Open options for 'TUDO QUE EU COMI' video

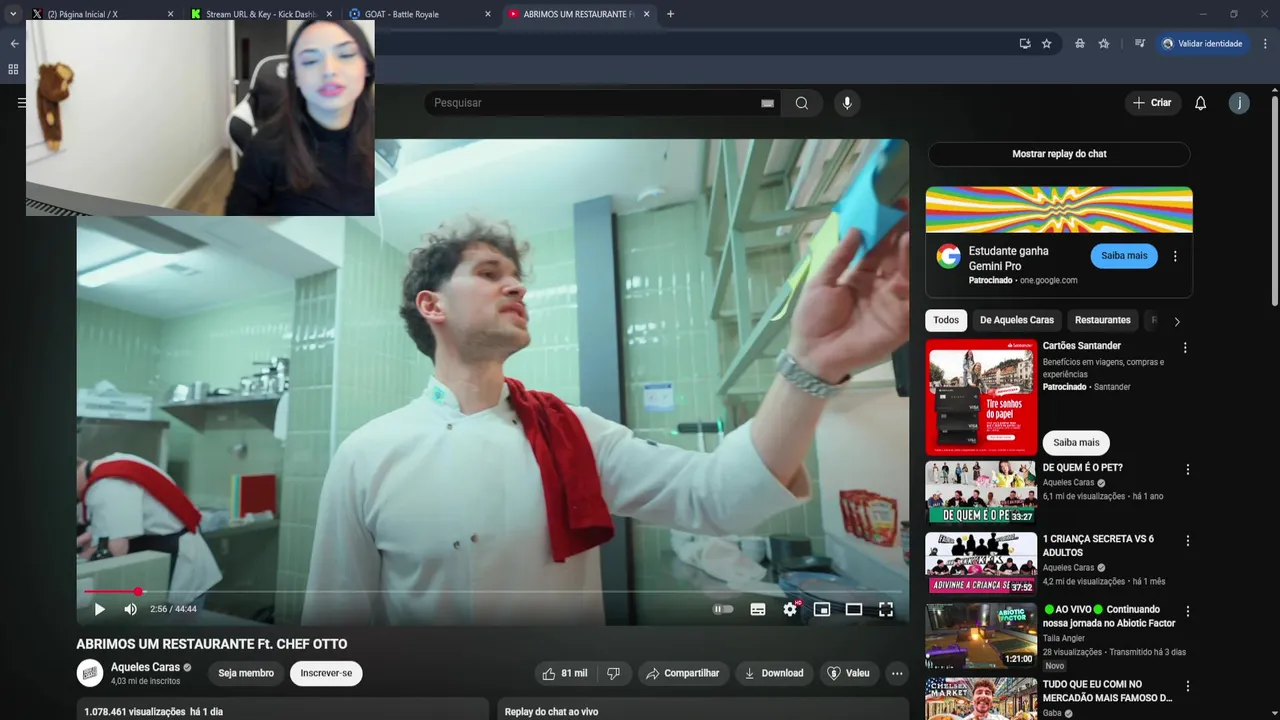1188,686
